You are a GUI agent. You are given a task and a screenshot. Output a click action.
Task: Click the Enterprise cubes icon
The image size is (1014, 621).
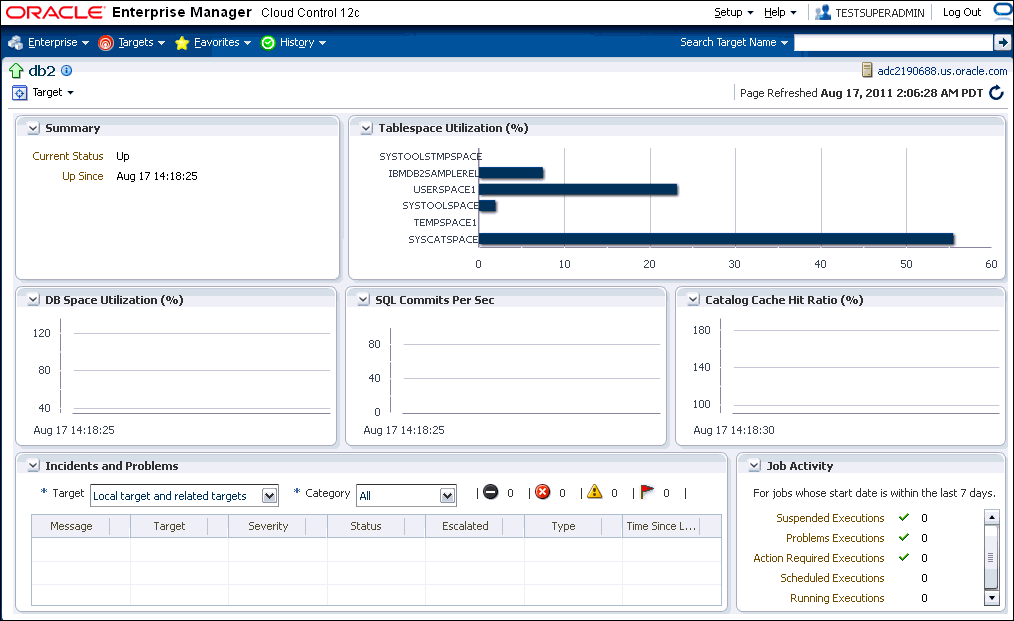[x=16, y=43]
